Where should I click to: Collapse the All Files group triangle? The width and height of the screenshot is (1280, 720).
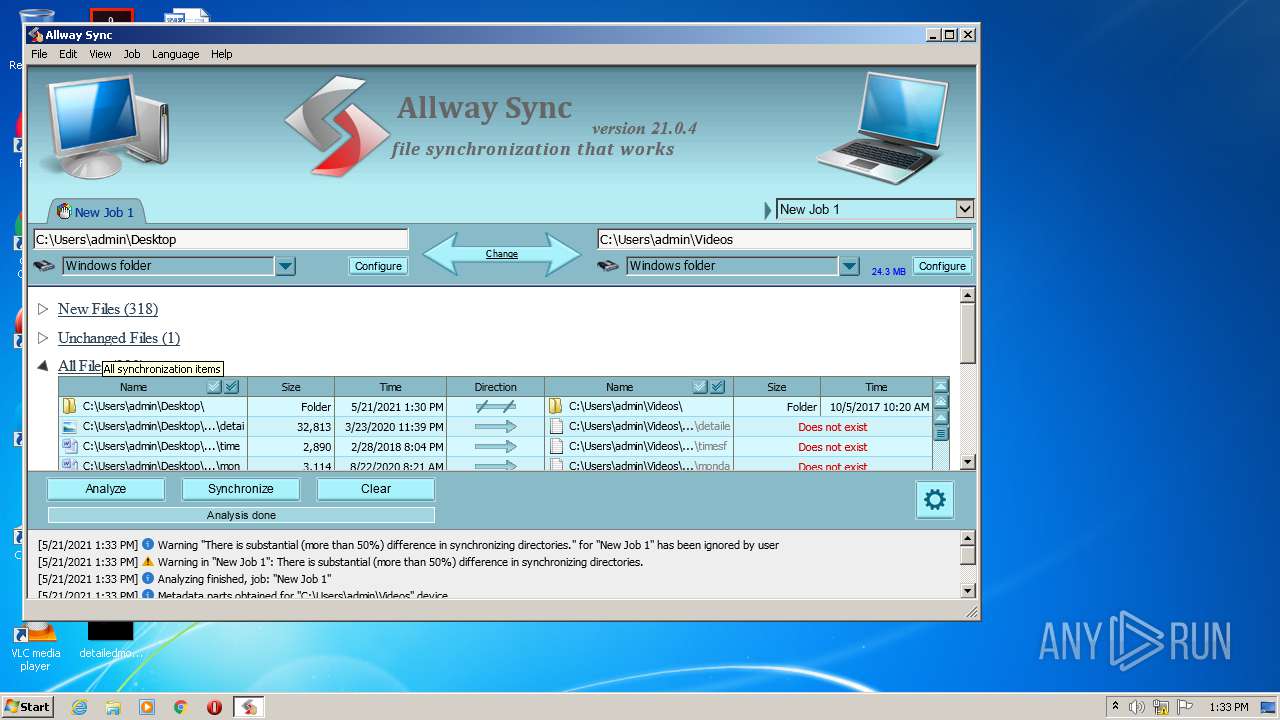43,366
